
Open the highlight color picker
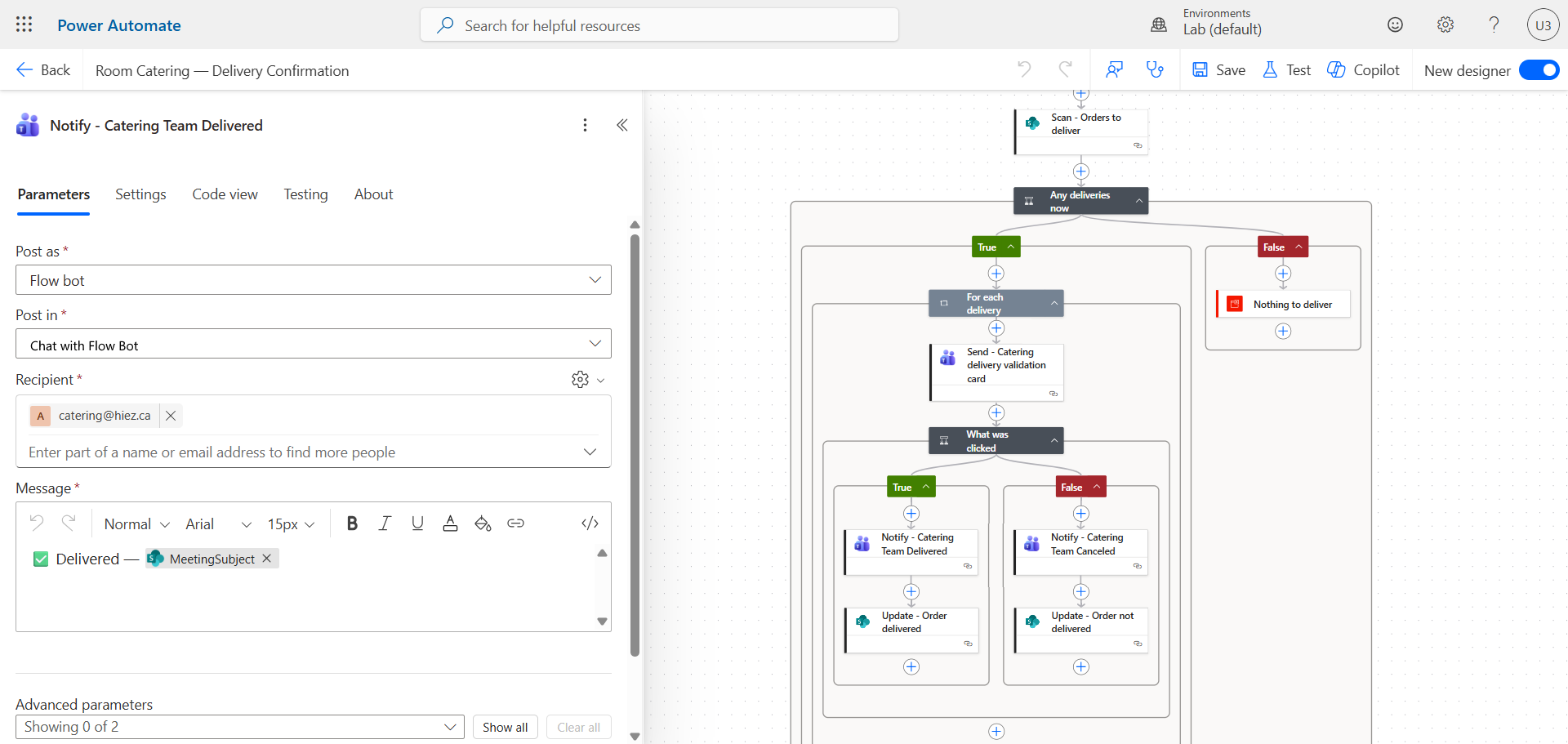click(483, 523)
